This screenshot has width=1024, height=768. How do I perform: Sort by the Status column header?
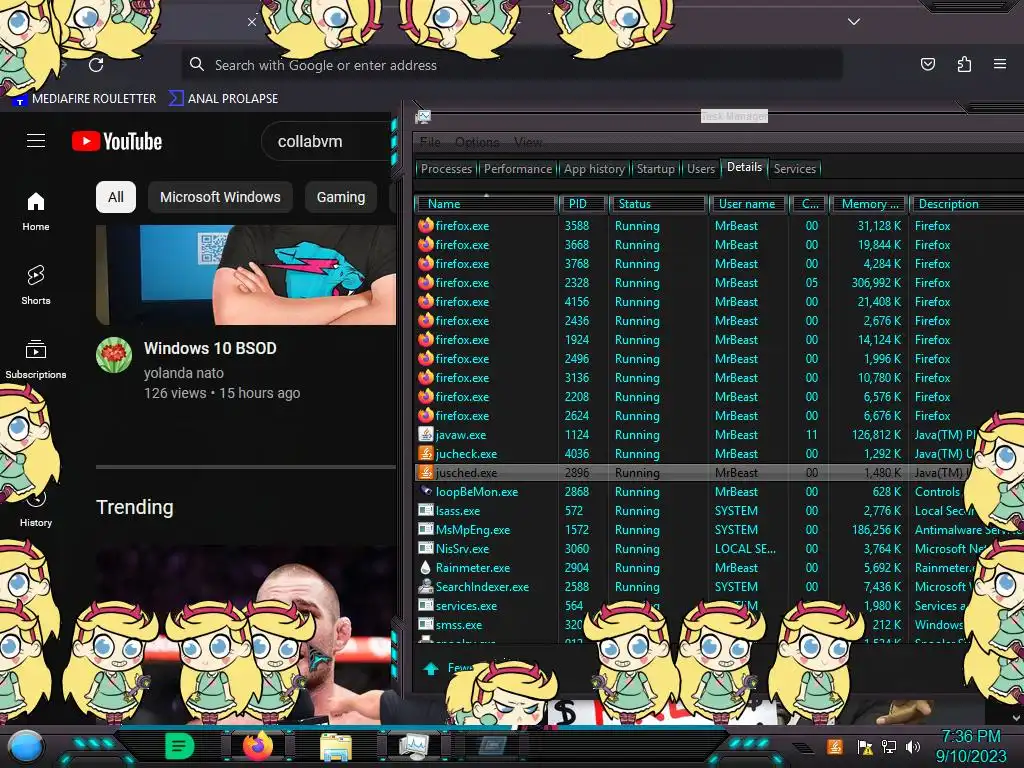[659, 204]
